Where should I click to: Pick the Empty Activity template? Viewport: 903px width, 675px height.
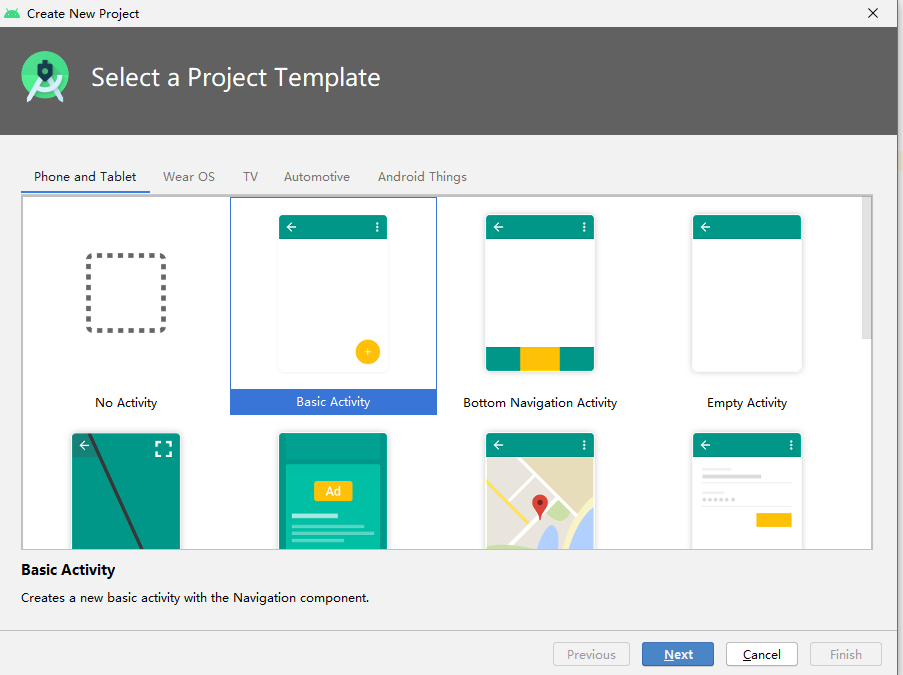746,293
